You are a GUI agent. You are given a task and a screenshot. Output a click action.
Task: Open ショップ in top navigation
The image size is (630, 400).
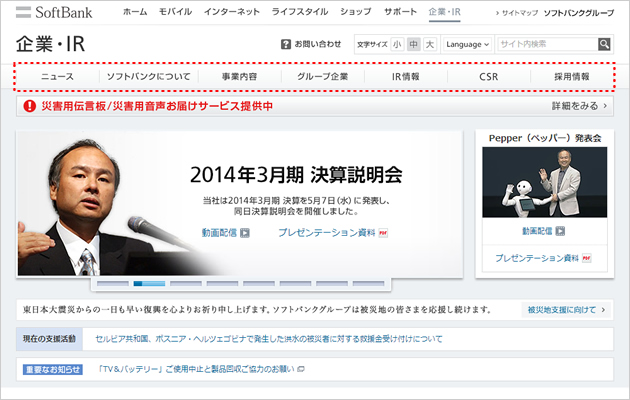click(x=356, y=12)
